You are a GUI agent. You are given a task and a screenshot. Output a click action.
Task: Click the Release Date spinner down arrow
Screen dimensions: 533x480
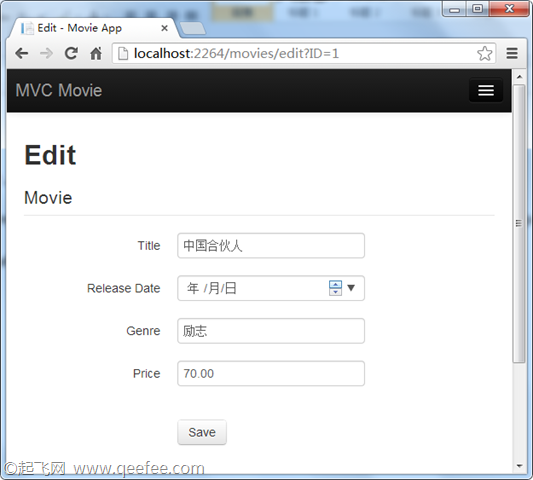tap(336, 292)
